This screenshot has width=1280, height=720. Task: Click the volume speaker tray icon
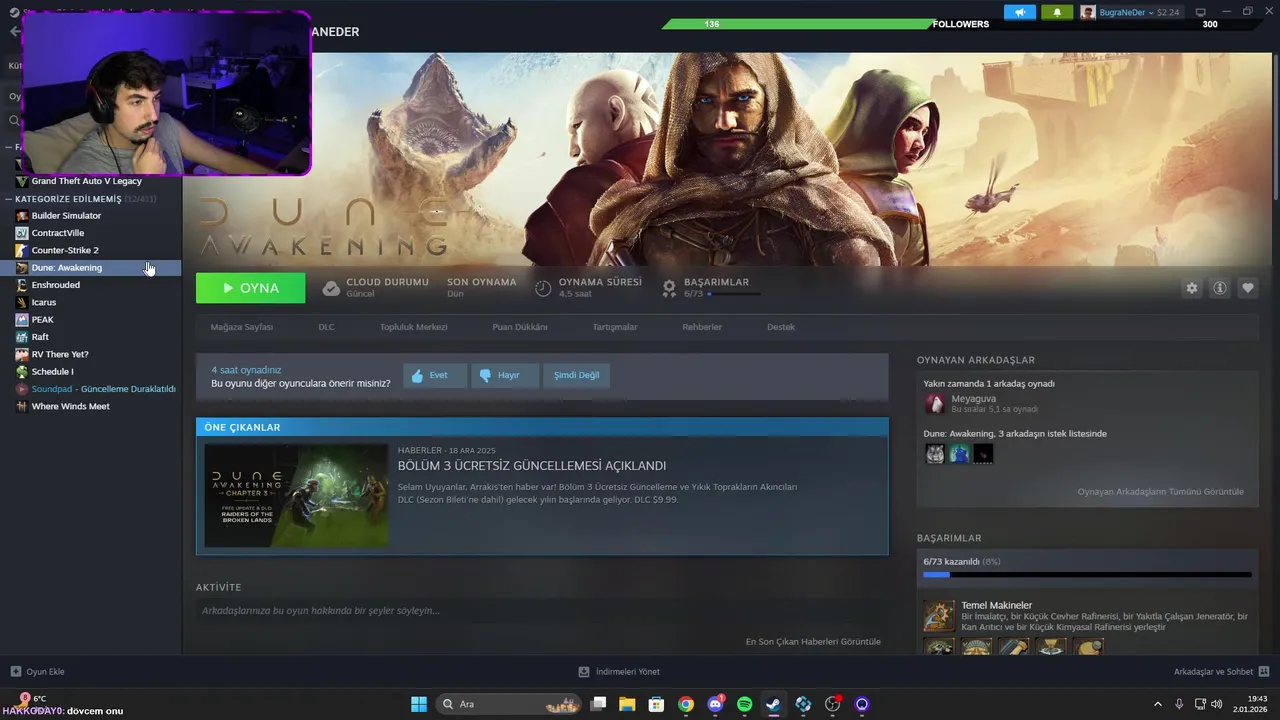(x=1218, y=704)
